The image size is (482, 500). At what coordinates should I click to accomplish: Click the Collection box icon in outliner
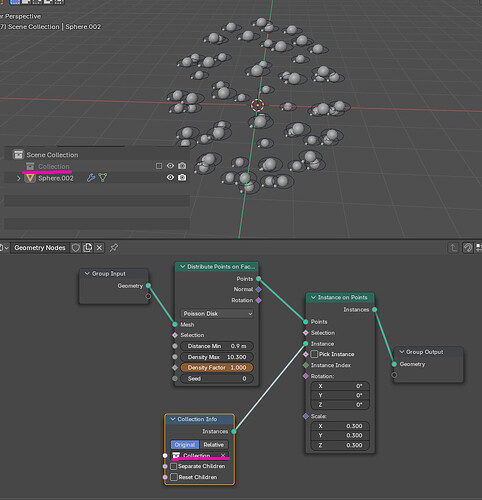pyautogui.click(x=30, y=166)
